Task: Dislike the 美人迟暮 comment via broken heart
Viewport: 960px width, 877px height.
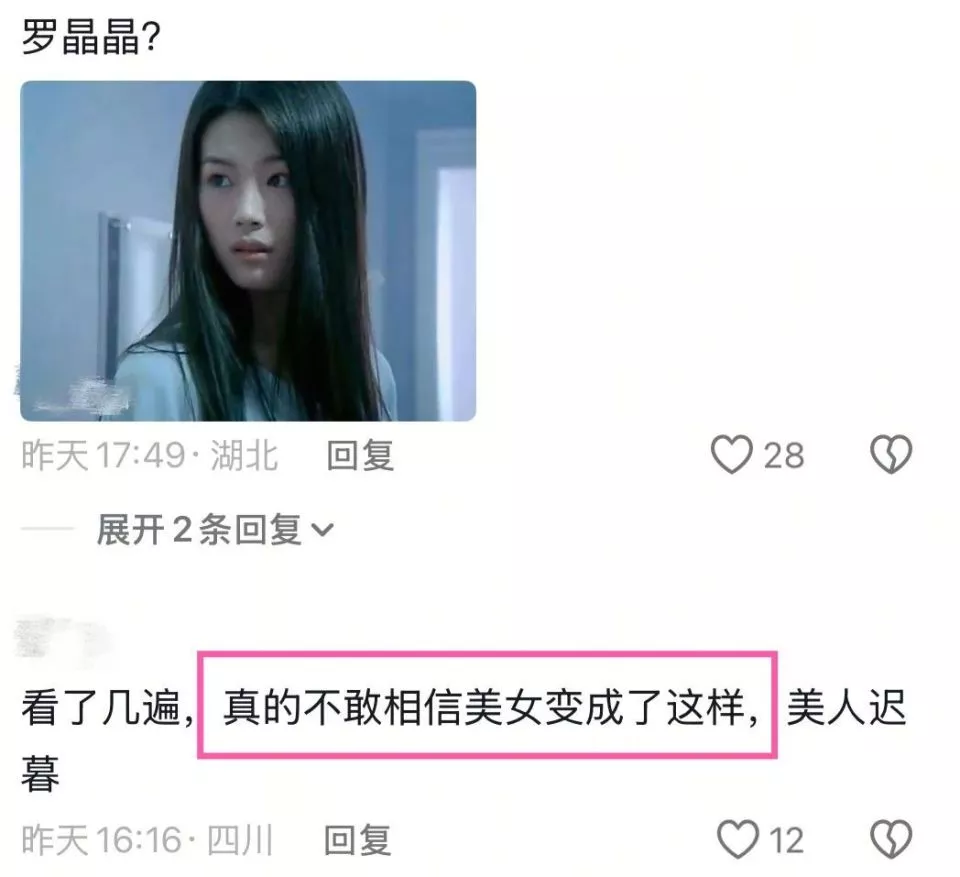Action: pyautogui.click(x=891, y=840)
